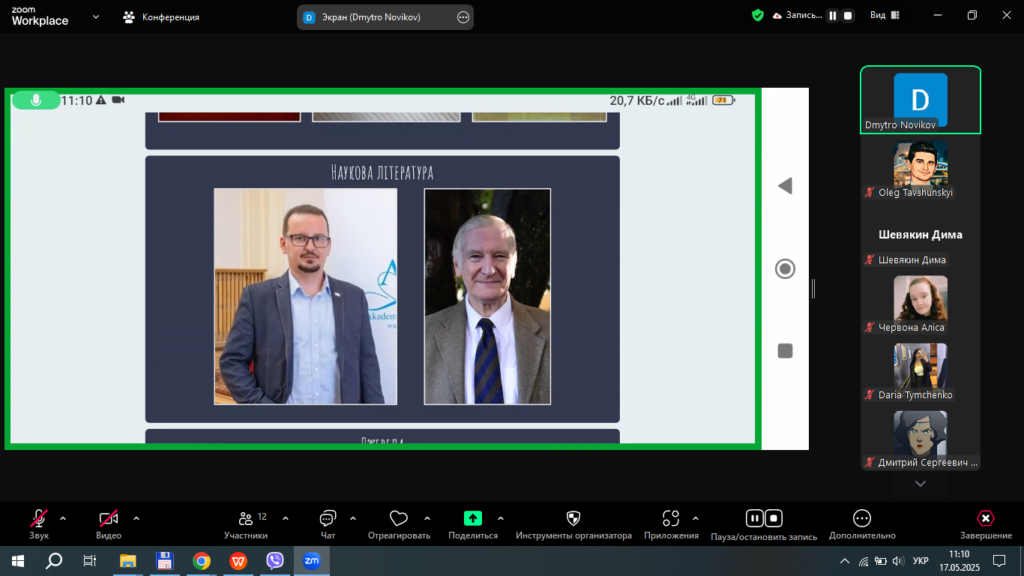
Task: Stop recording in bottom toolbar
Action: [x=774, y=519]
